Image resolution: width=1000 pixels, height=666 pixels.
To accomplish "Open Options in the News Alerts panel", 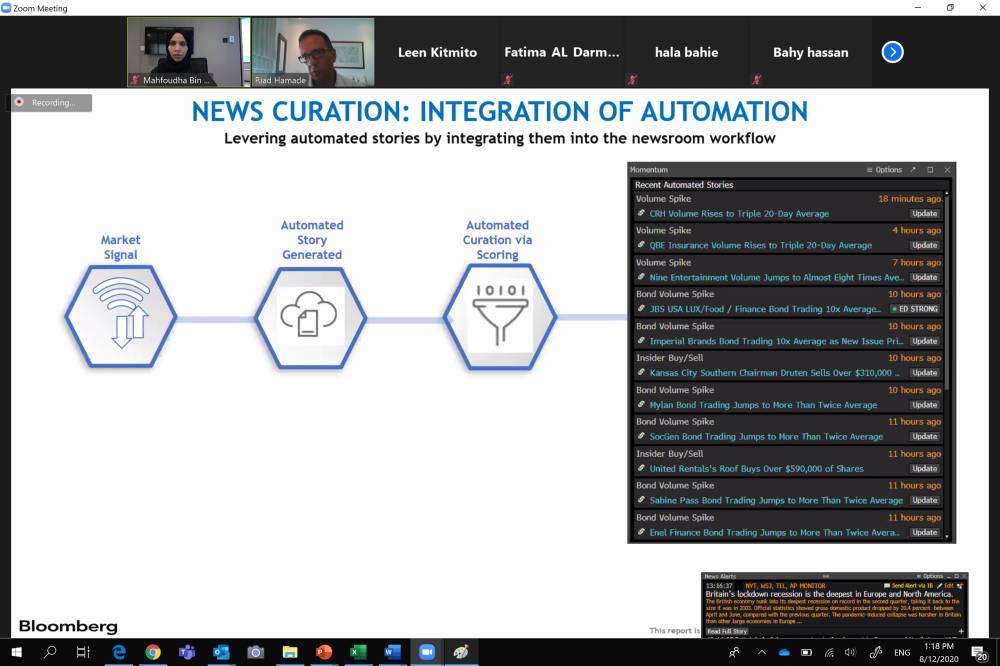I will 931,576.
